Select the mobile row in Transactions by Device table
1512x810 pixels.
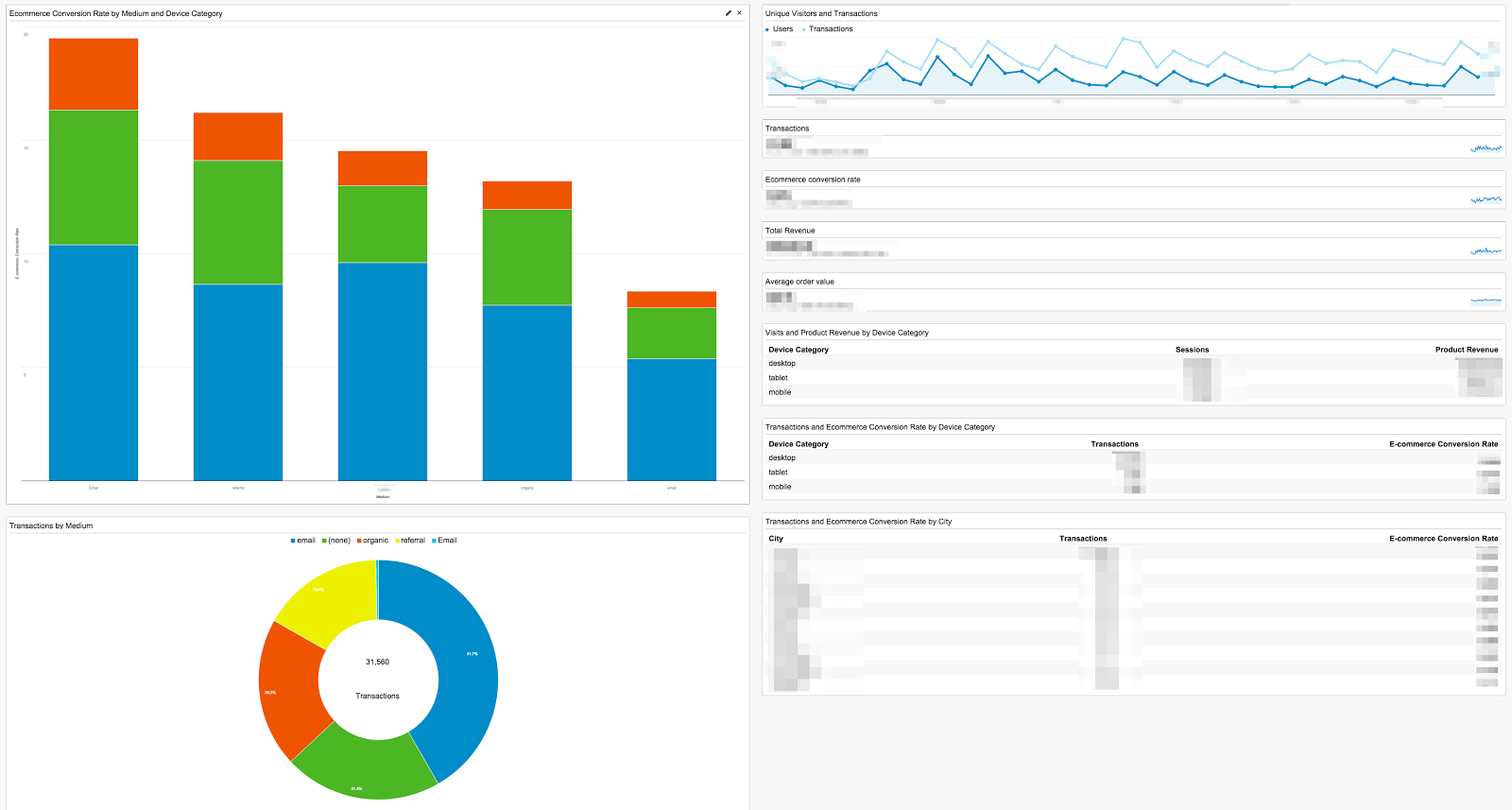[1133, 487]
